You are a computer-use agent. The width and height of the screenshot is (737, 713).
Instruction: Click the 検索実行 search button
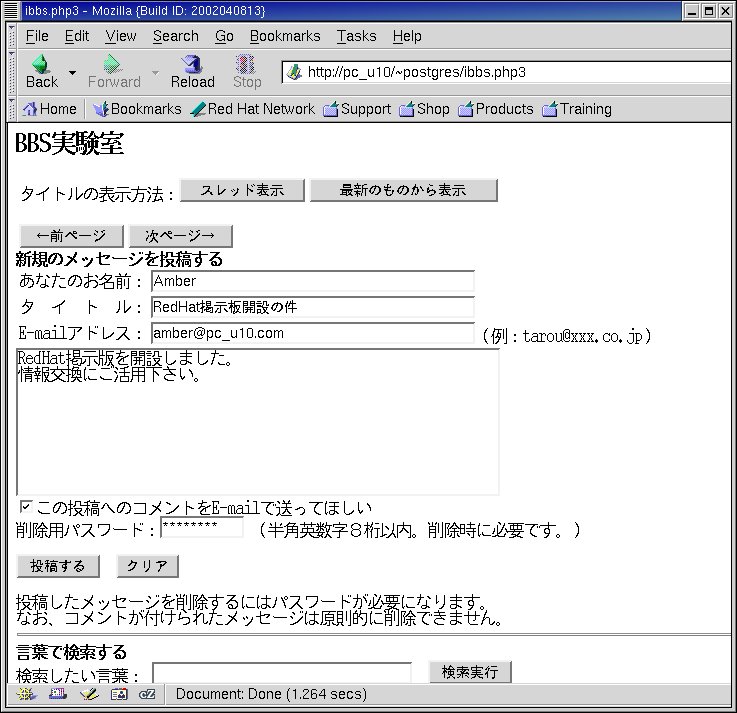[470, 672]
